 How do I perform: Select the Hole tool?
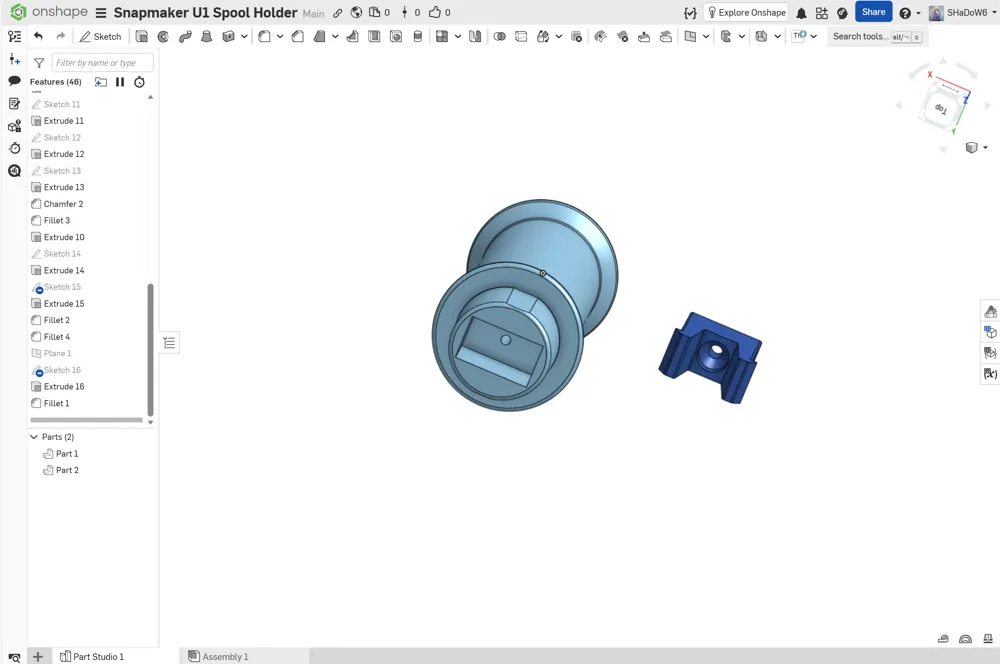tap(396, 36)
